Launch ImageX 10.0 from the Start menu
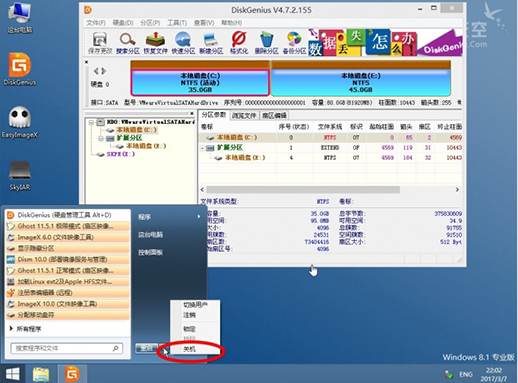Image resolution: width=518 pixels, height=383 pixels. pos(68,304)
